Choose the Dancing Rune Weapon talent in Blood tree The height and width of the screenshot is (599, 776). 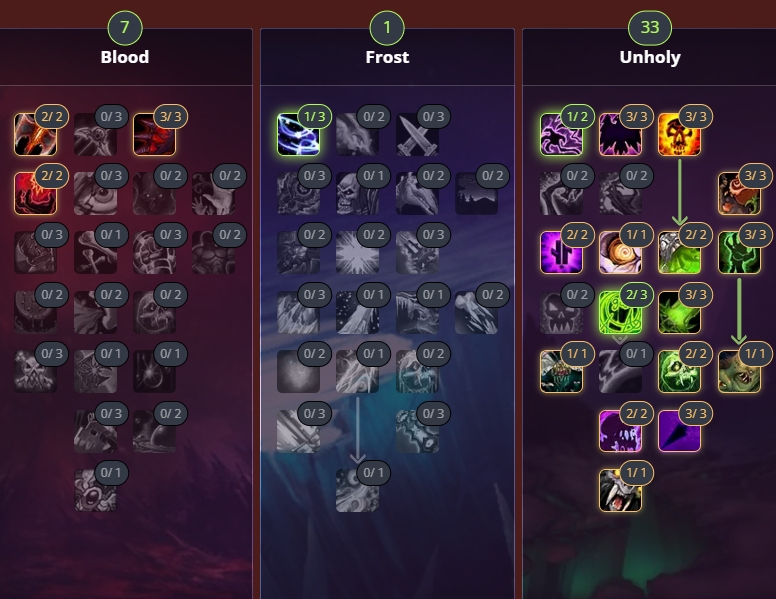point(95,490)
